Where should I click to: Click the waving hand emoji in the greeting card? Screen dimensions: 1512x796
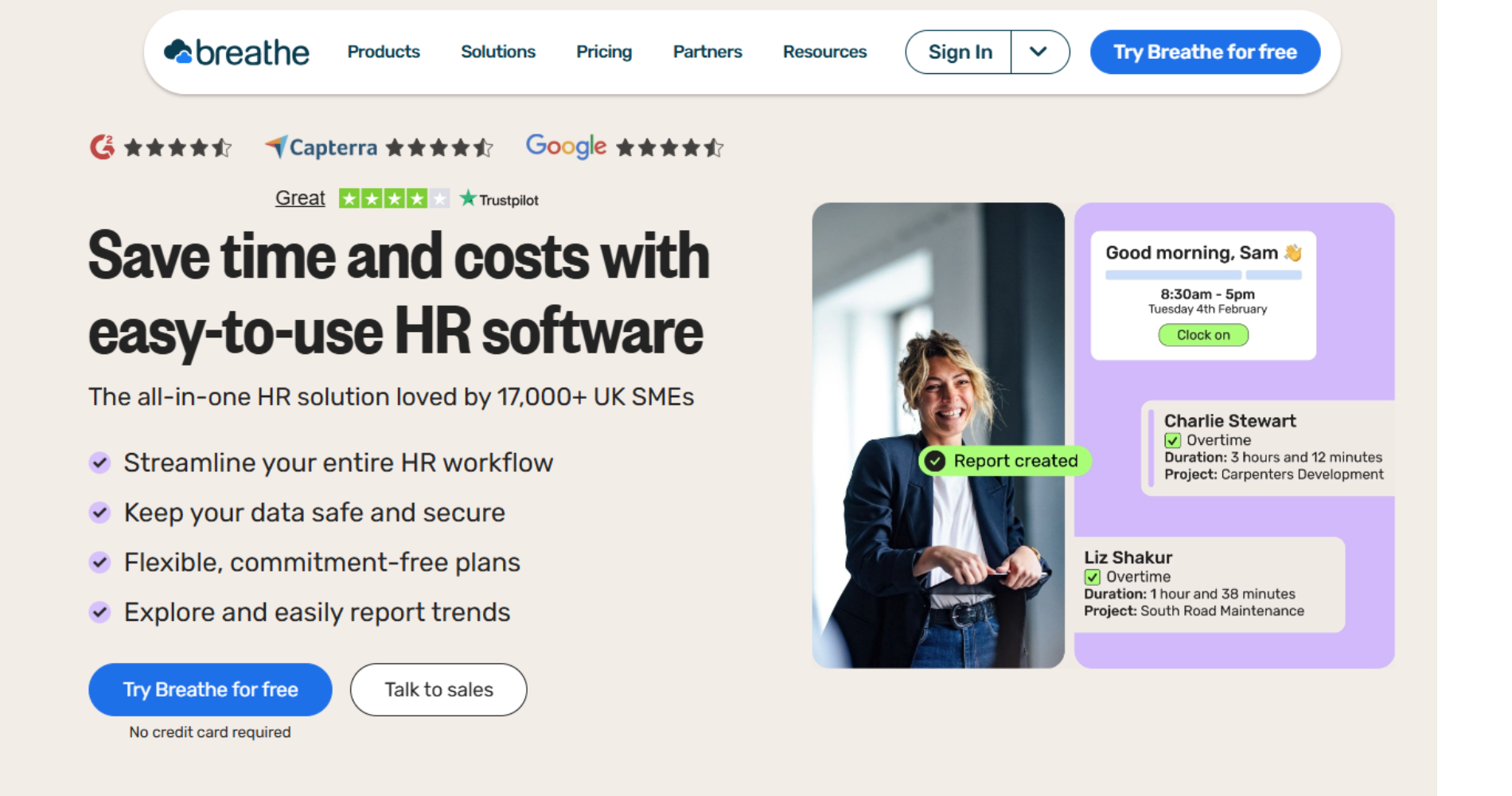click(x=1294, y=252)
